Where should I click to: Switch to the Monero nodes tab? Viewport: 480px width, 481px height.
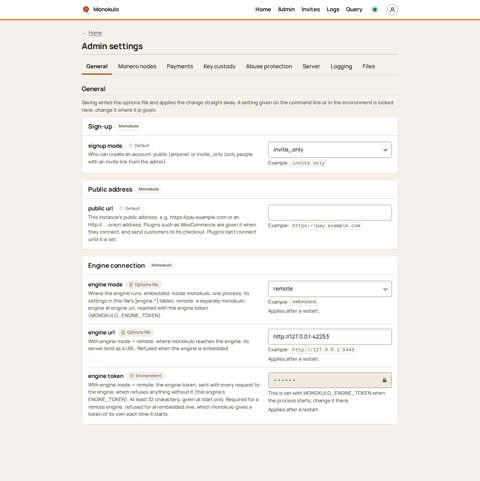(x=137, y=66)
